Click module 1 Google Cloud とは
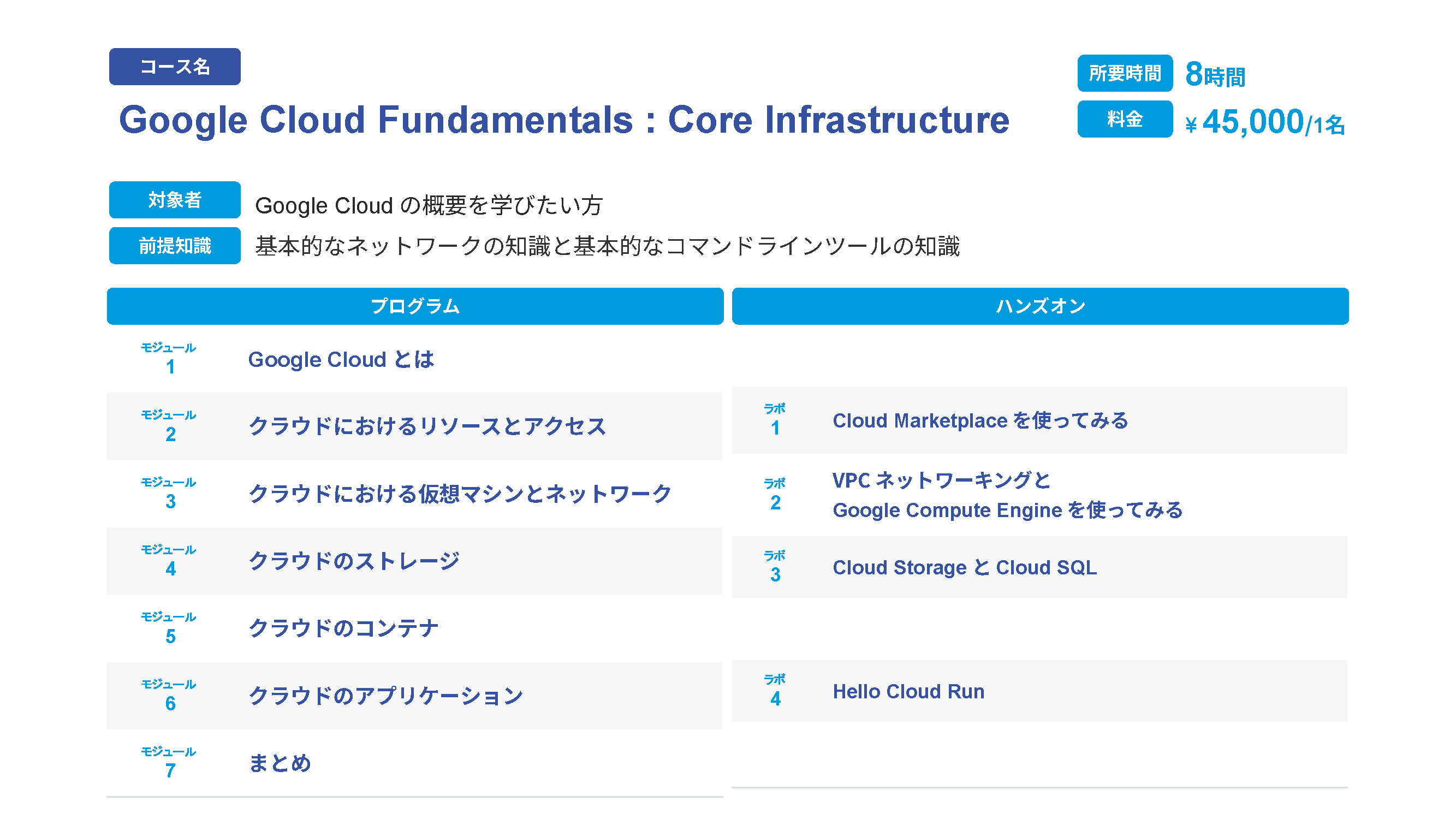The image size is (1456, 819). (341, 359)
